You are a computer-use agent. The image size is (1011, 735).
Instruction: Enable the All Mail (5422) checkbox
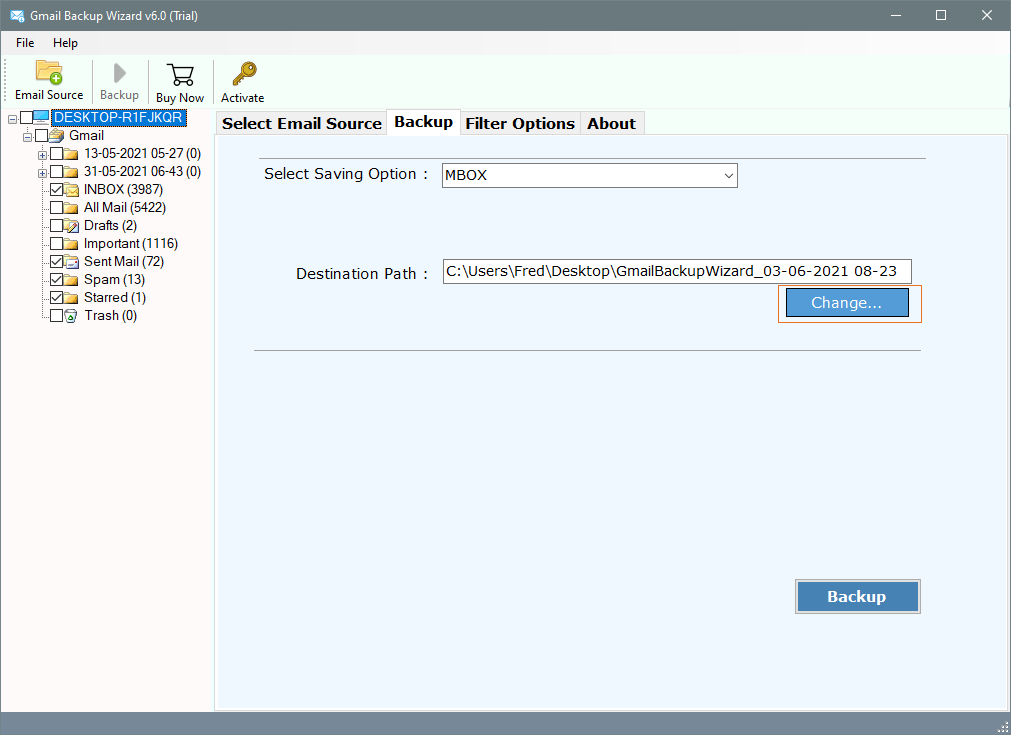point(56,208)
